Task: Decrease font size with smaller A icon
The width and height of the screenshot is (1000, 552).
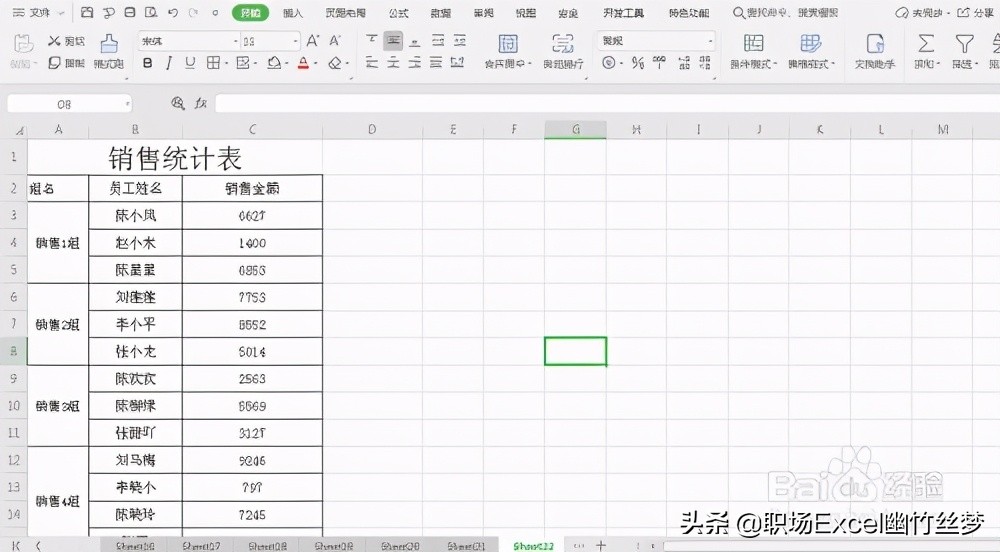Action: 335,41
